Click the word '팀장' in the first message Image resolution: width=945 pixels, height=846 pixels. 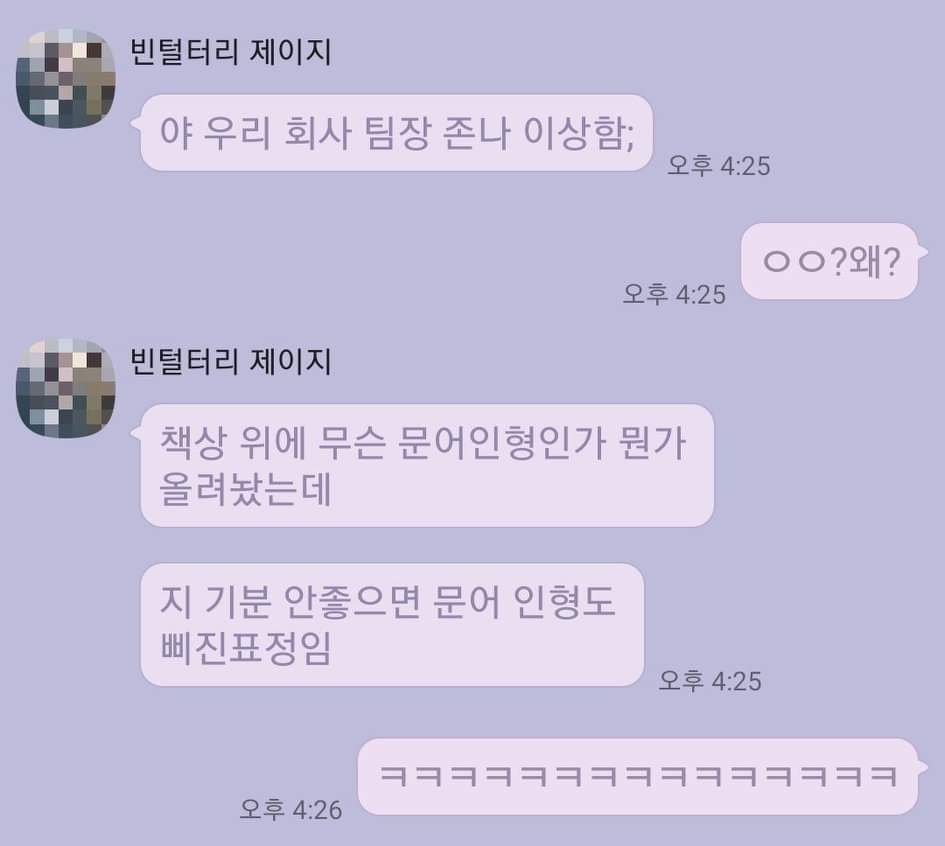(397, 132)
